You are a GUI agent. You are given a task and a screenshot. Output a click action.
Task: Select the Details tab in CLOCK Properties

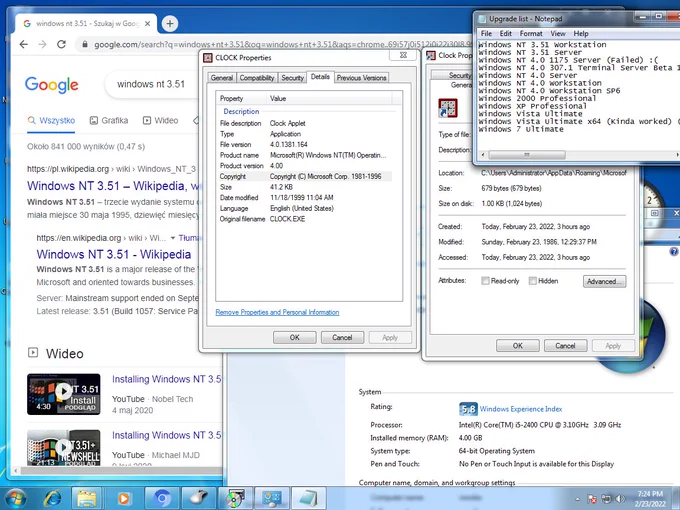coord(320,77)
